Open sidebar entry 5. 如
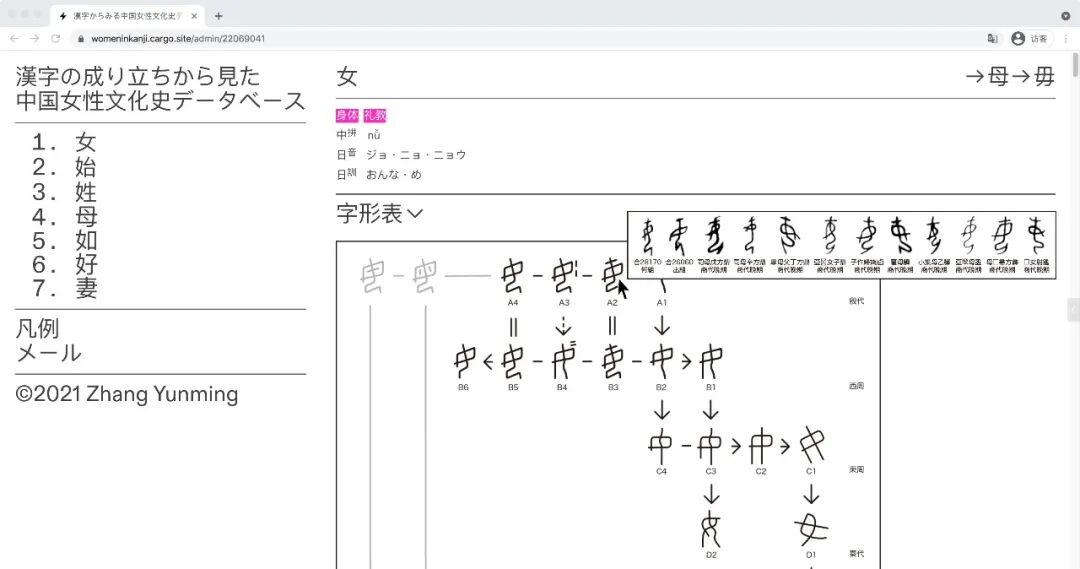Screen dimensions: 1080x569 (64, 240)
